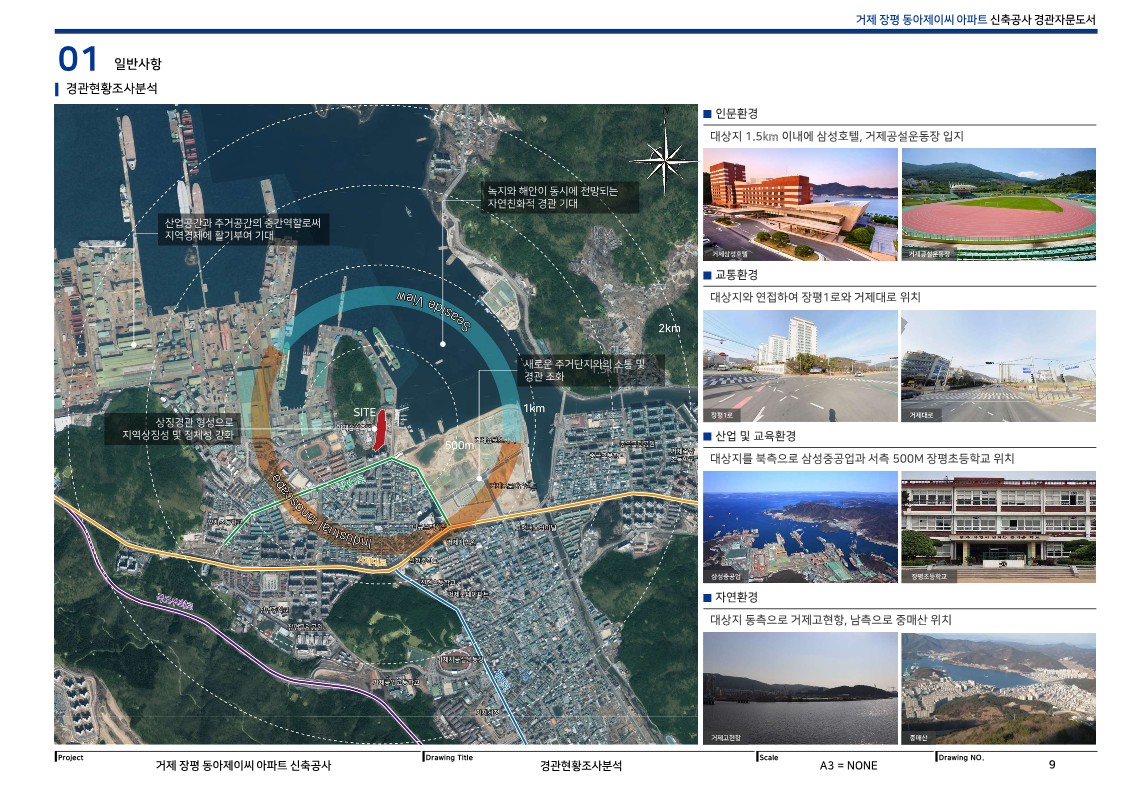Screen dimensions: 1123x794
Task: Open the 거제공설운동장 stadium track photo
Action: pyautogui.click(x=998, y=204)
